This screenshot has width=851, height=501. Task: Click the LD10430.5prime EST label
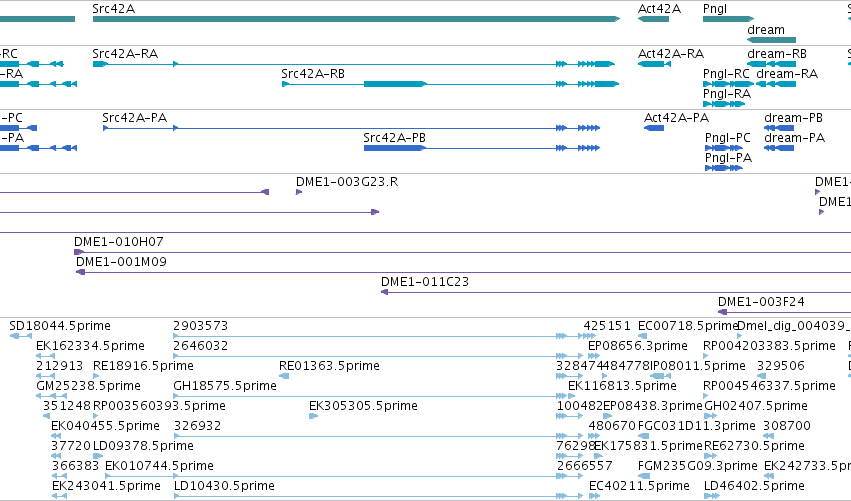[224, 486]
